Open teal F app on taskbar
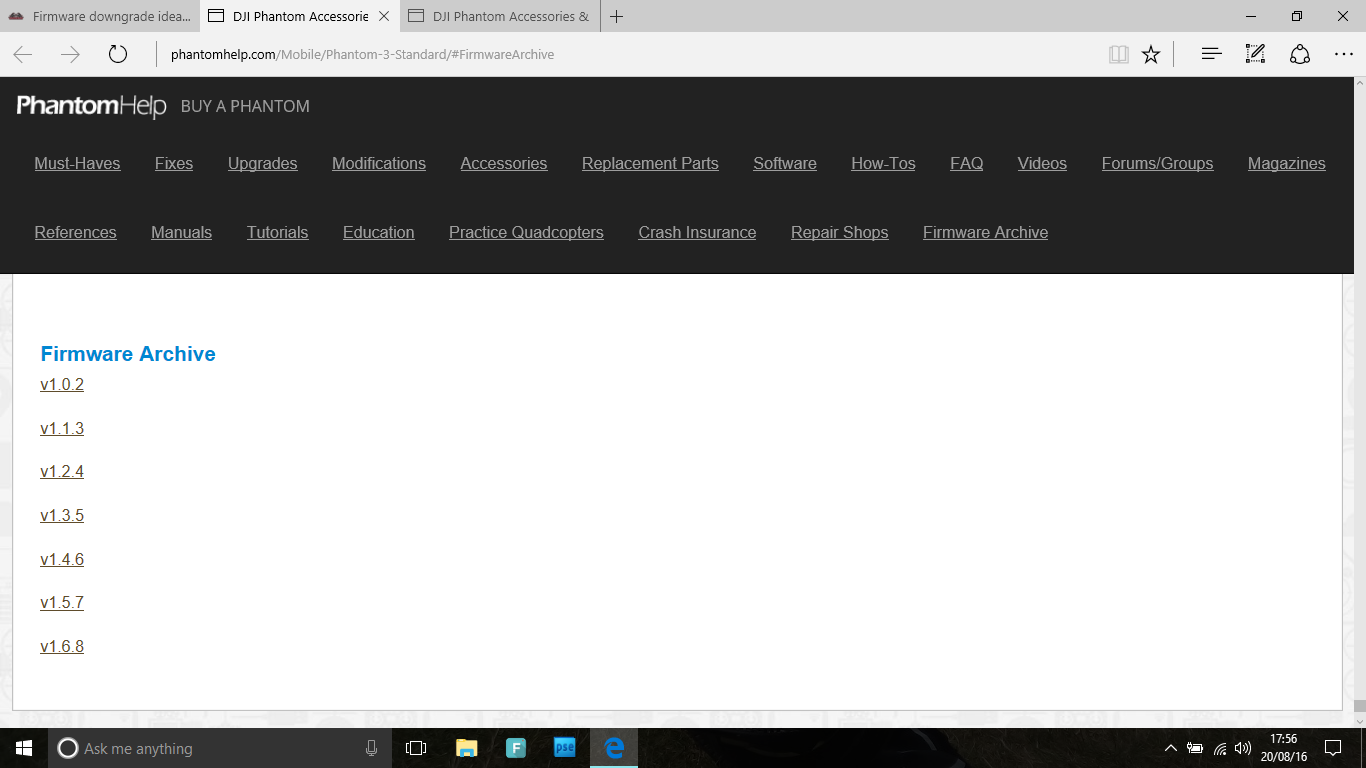The width and height of the screenshot is (1366, 768). tap(516, 748)
